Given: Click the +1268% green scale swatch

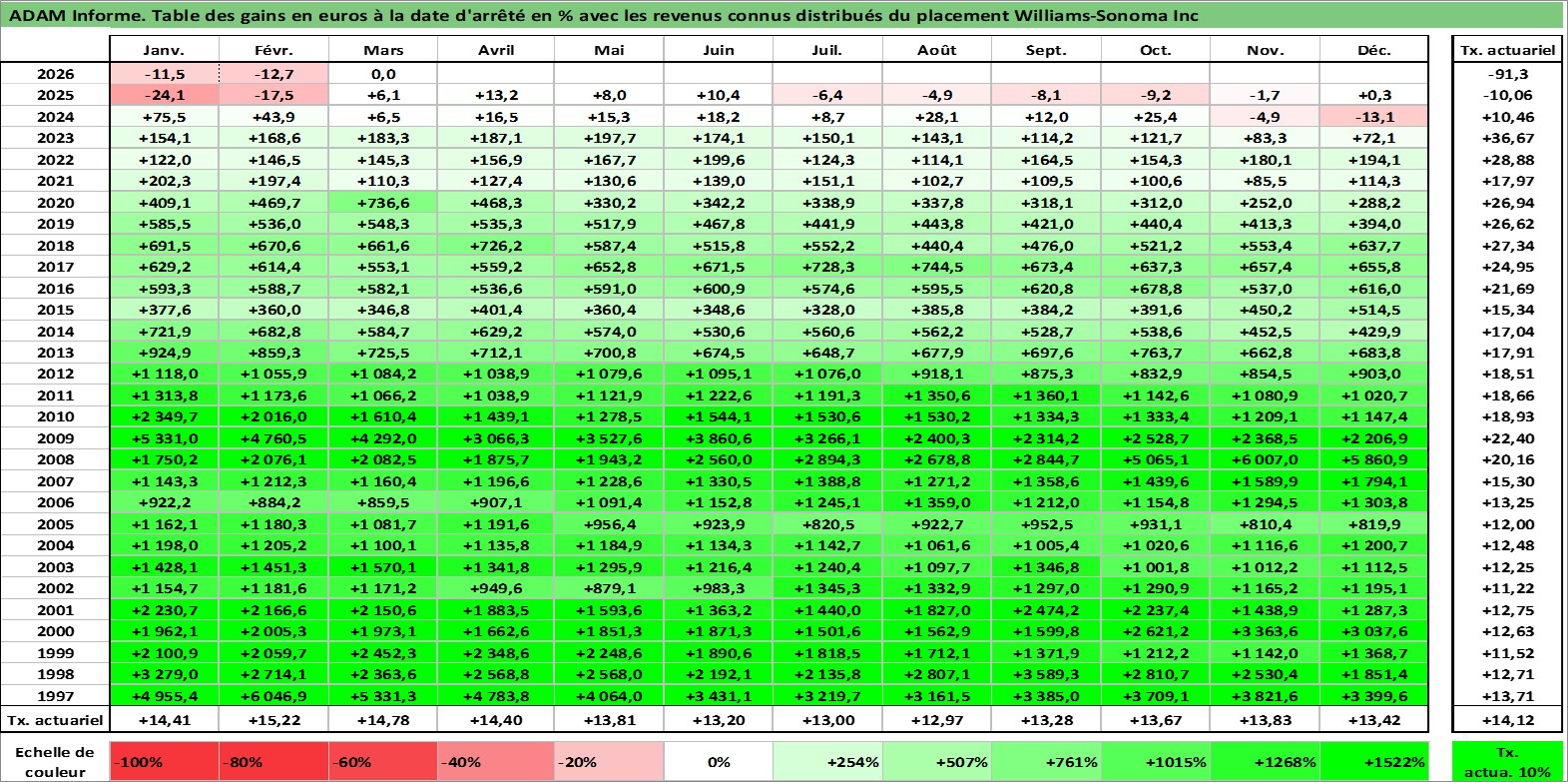Looking at the screenshot, I should click(1265, 761).
